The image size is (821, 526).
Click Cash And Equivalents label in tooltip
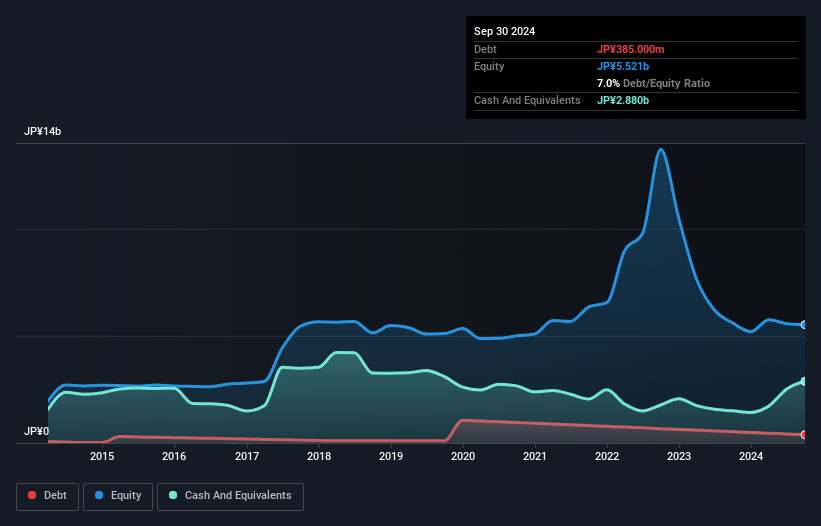[x=527, y=100]
